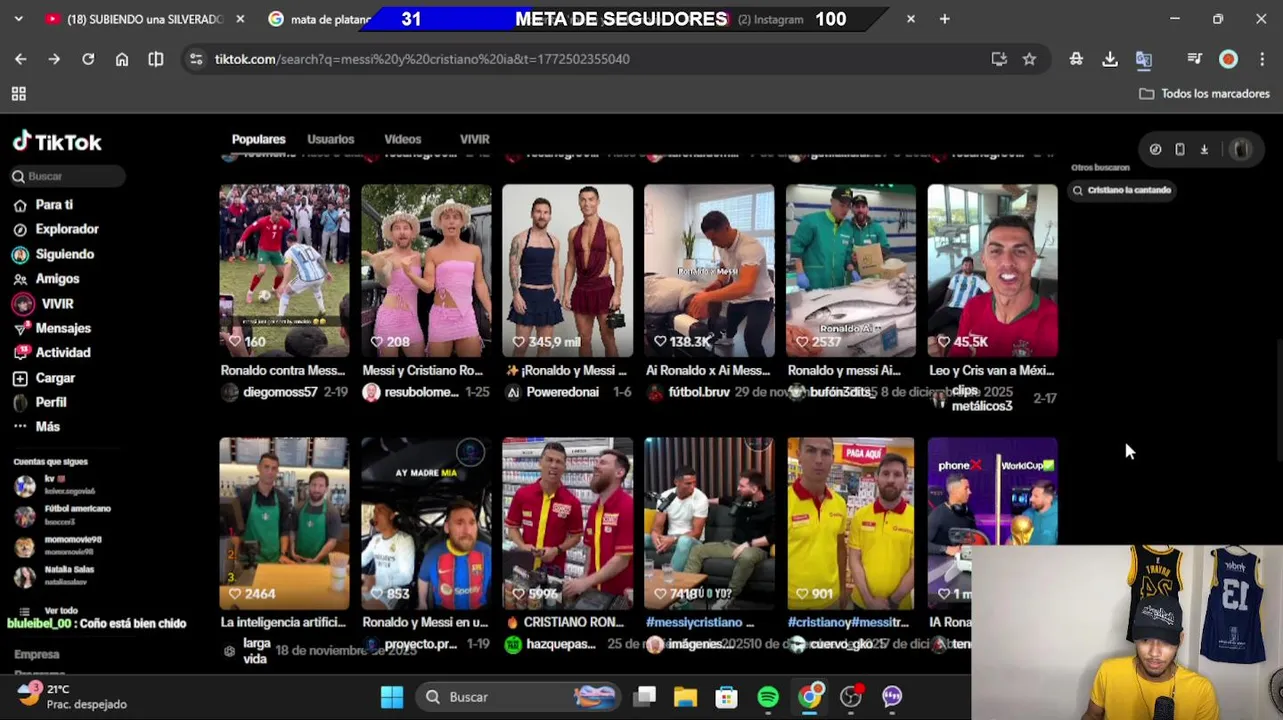The width and height of the screenshot is (1283, 720).
Task: Open a new browser tab
Action: (x=944, y=19)
